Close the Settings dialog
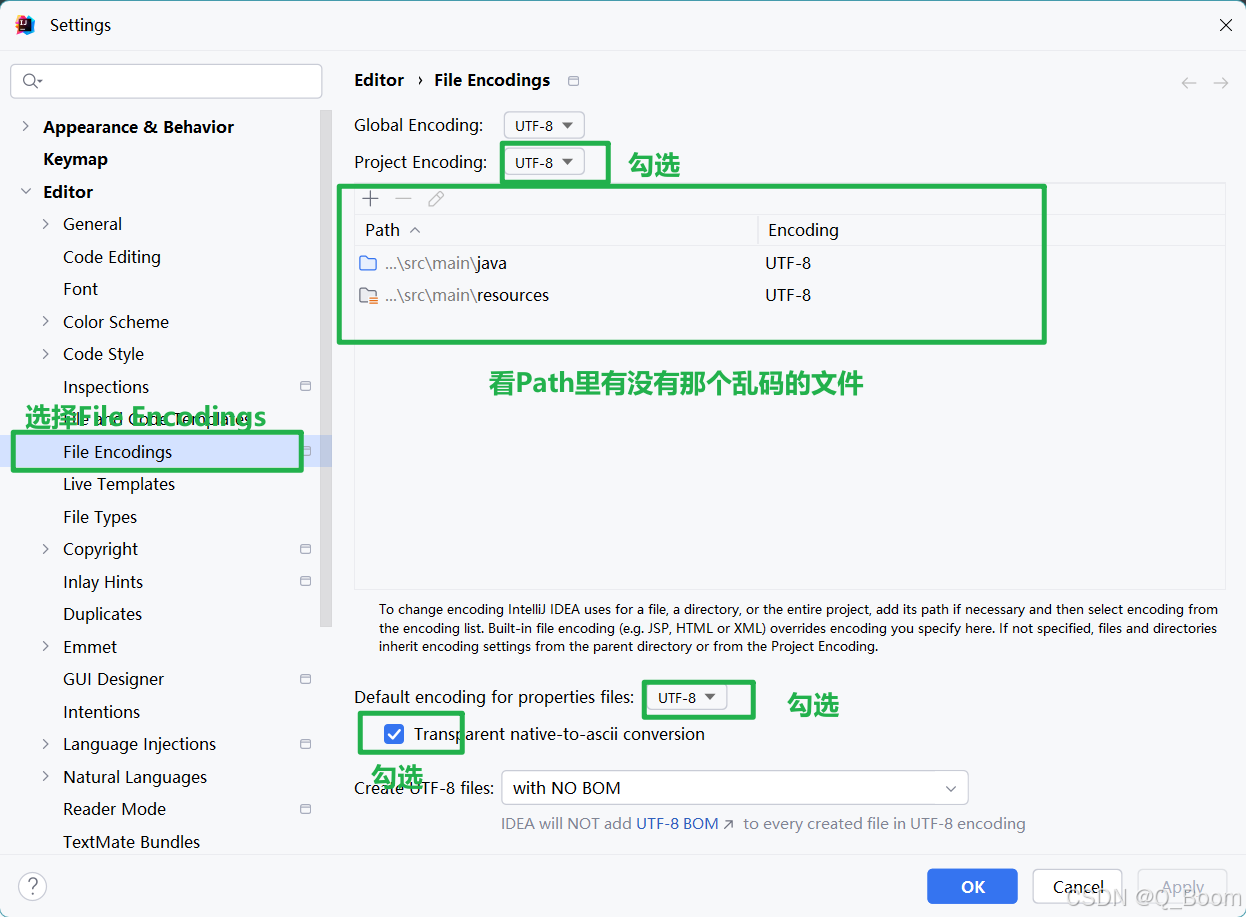Viewport: 1246px width, 917px height. [x=1225, y=25]
